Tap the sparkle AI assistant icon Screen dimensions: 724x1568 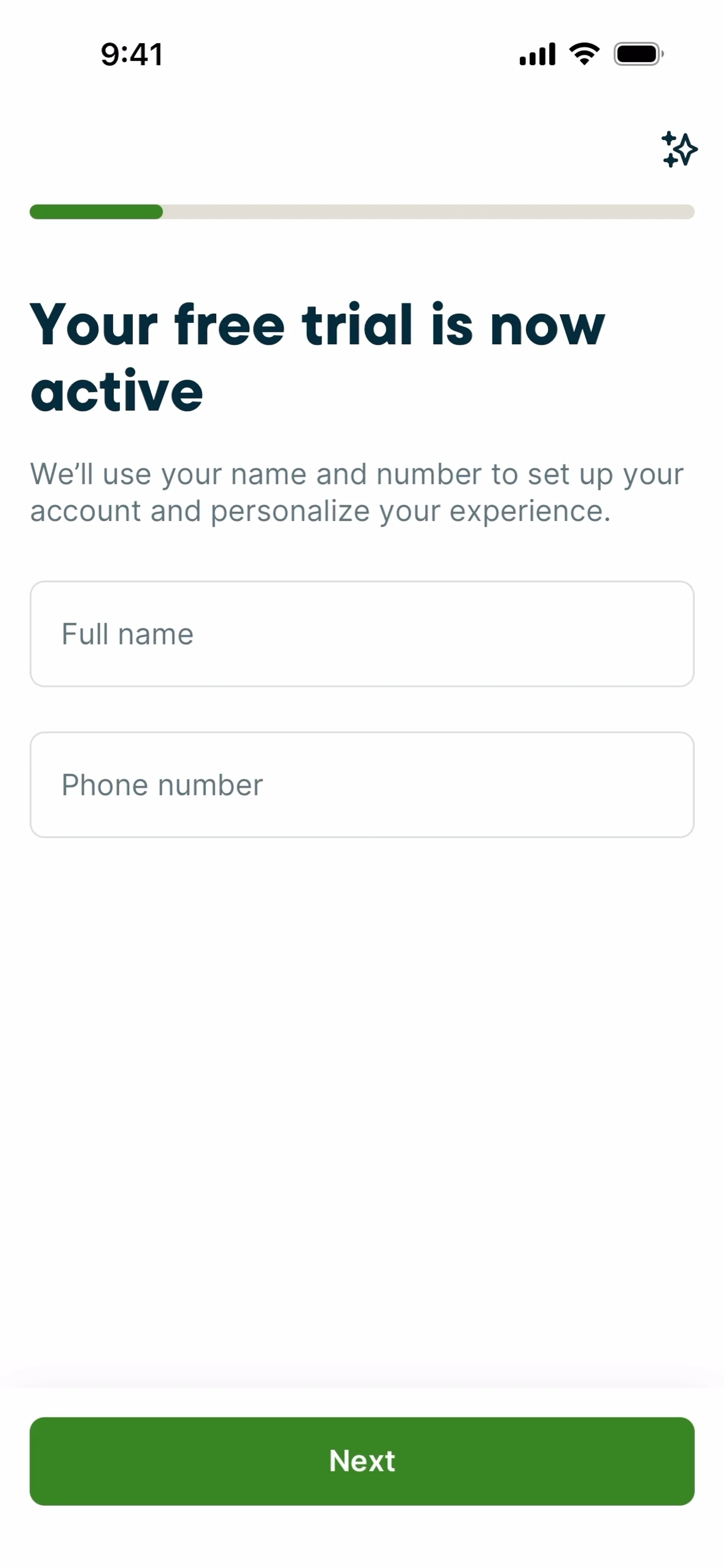pos(679,149)
